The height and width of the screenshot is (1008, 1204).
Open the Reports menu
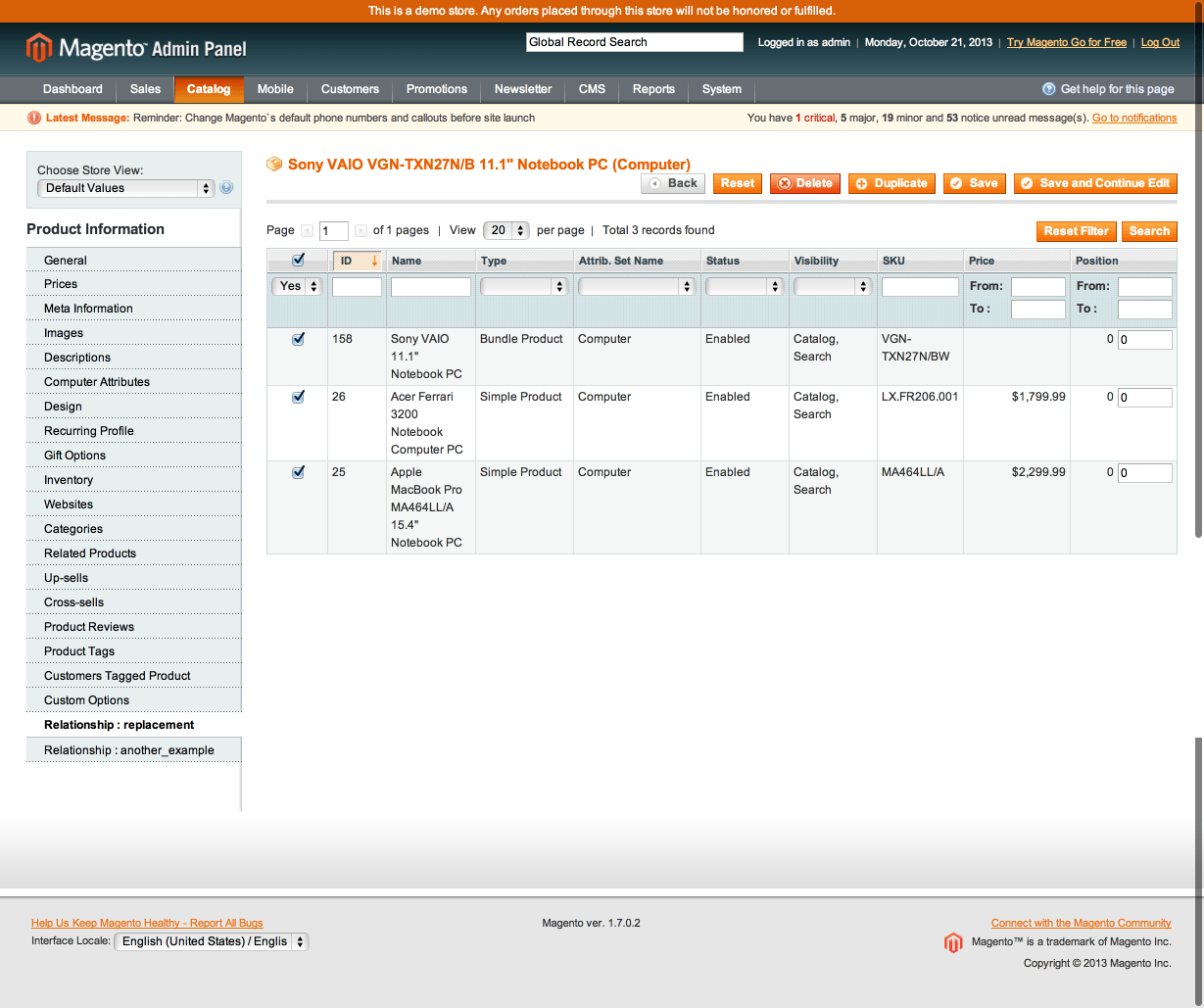[x=653, y=89]
